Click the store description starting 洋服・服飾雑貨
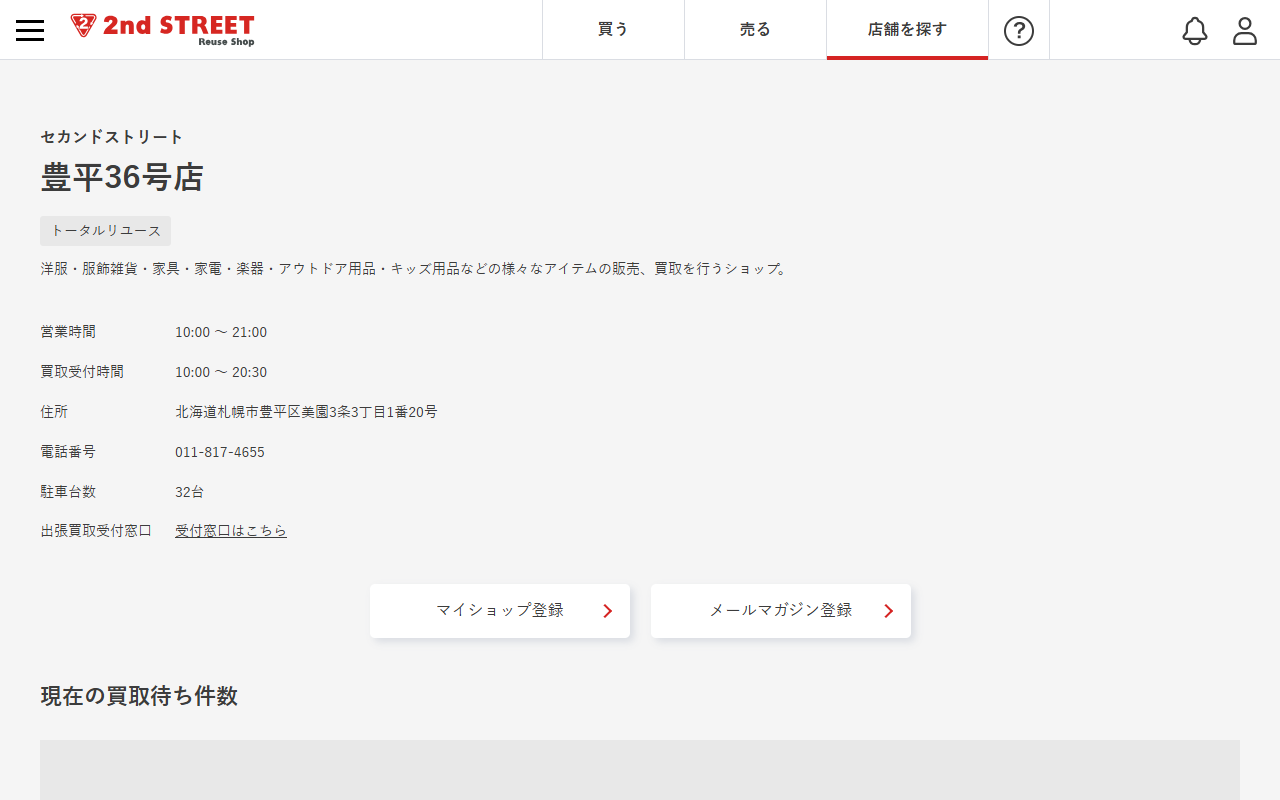 (415, 269)
